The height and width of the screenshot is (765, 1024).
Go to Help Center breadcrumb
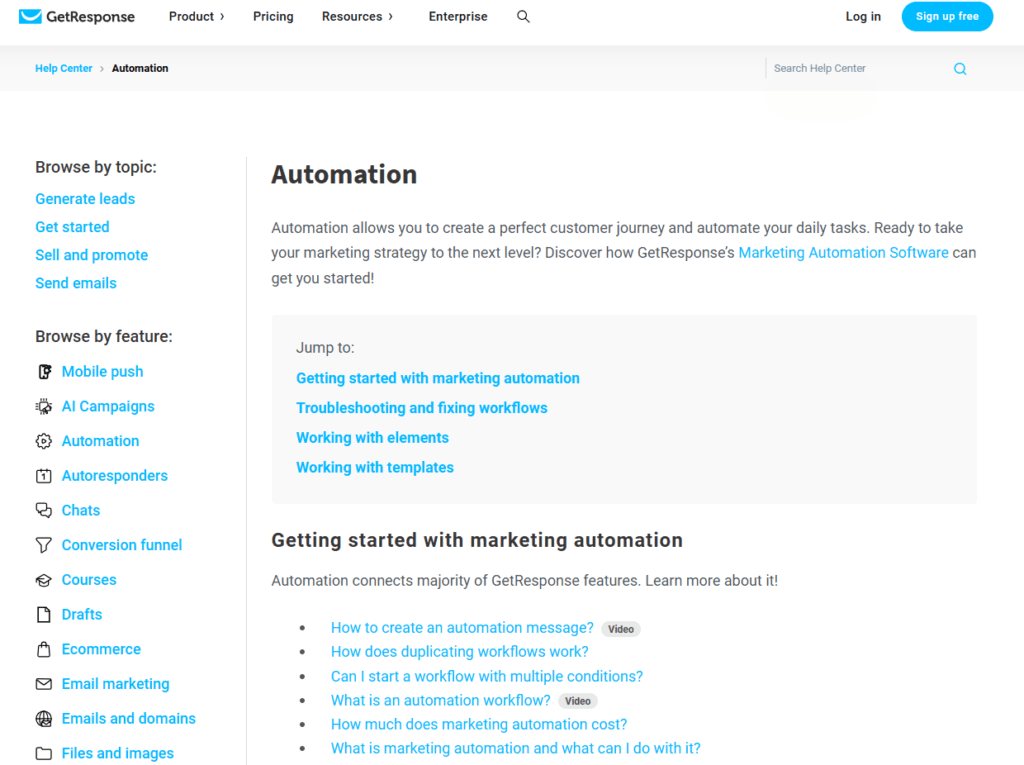(64, 68)
